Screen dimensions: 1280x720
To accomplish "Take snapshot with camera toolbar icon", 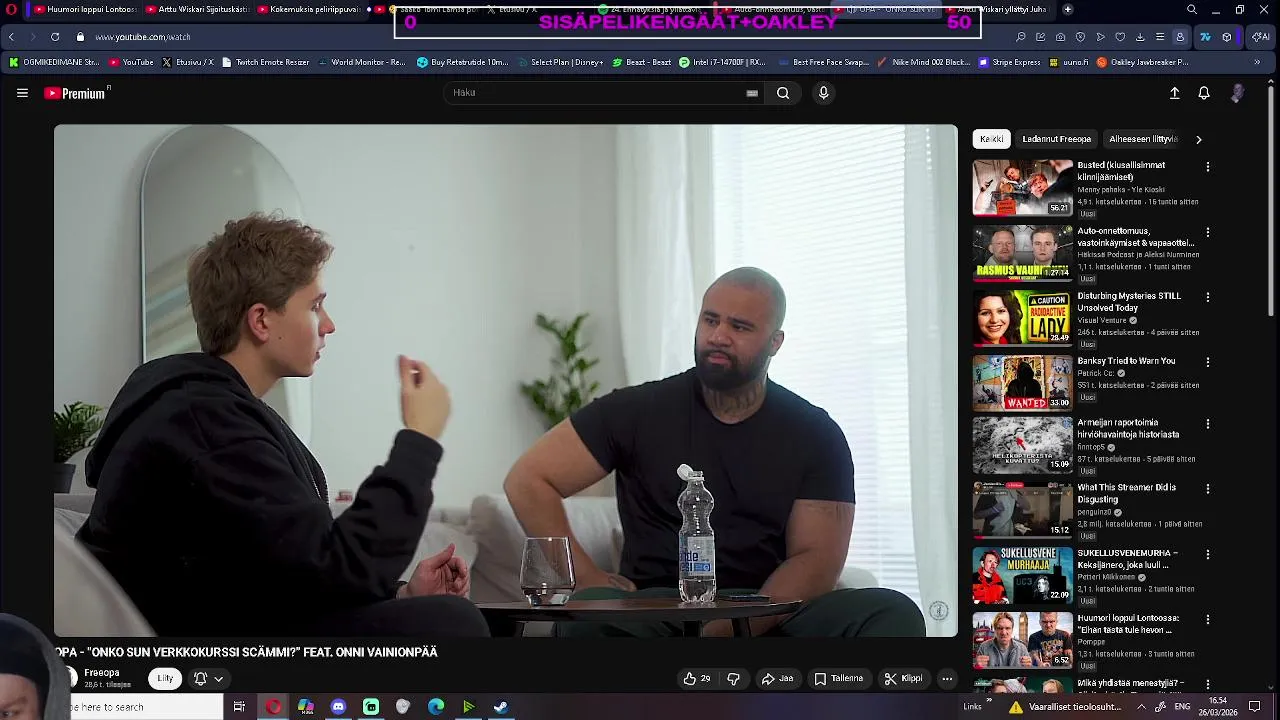I will coord(1060,37).
